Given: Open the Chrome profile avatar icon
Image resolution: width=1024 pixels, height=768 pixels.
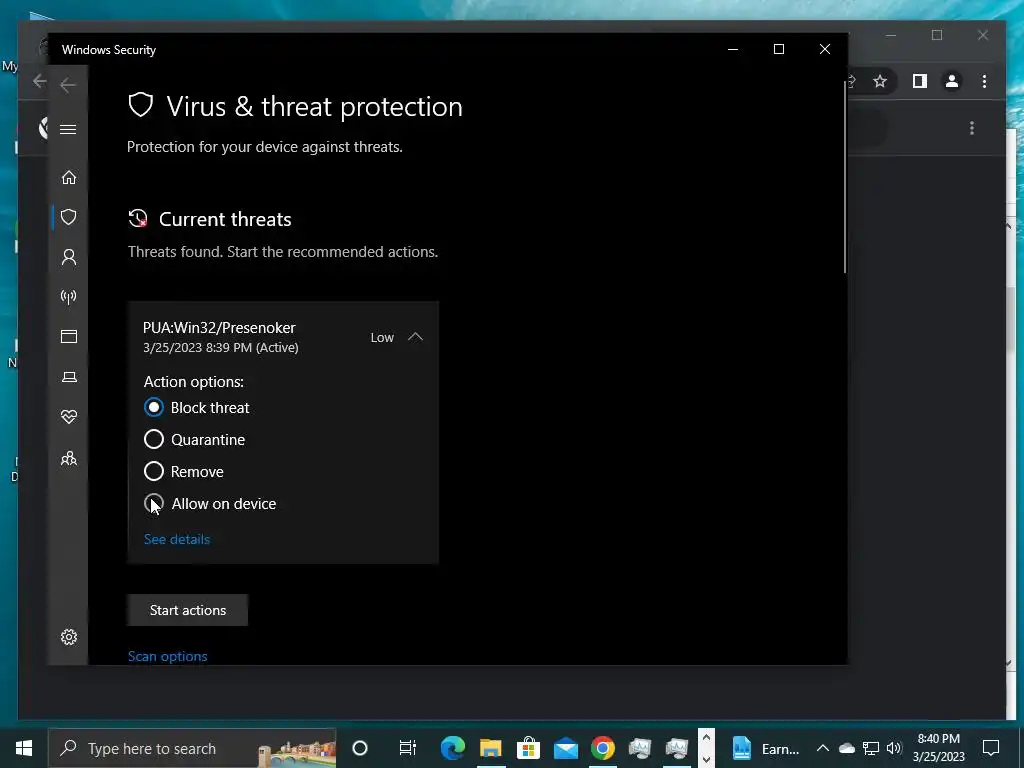Looking at the screenshot, I should [x=952, y=81].
